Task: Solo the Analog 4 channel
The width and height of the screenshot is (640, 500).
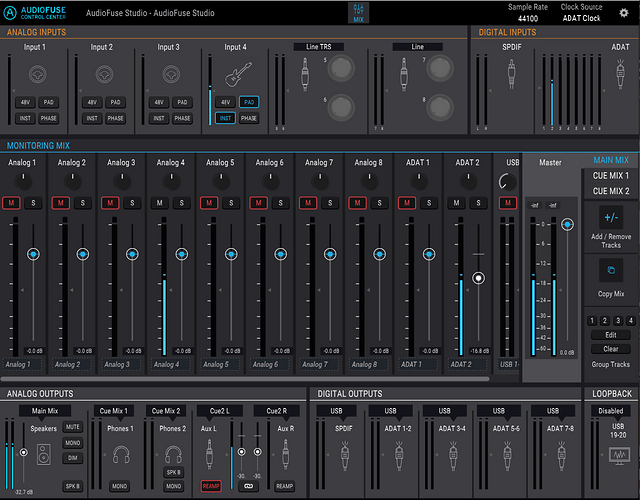Action: coord(182,203)
